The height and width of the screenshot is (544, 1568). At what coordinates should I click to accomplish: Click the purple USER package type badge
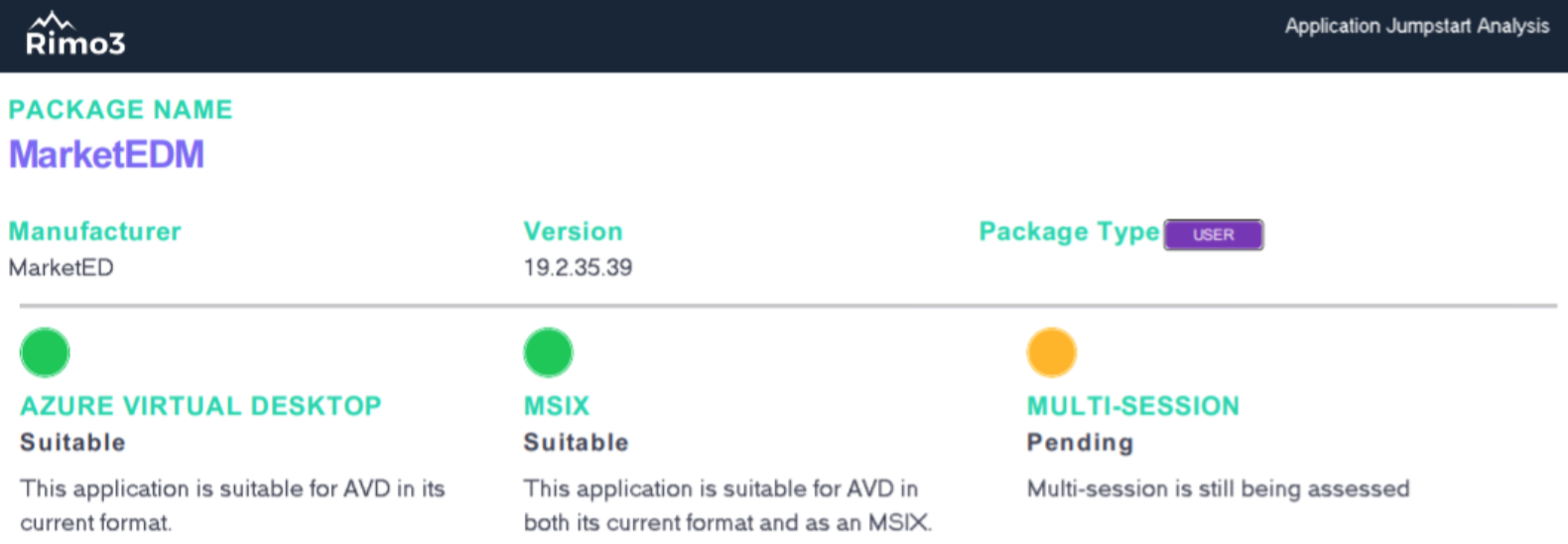tap(1213, 235)
